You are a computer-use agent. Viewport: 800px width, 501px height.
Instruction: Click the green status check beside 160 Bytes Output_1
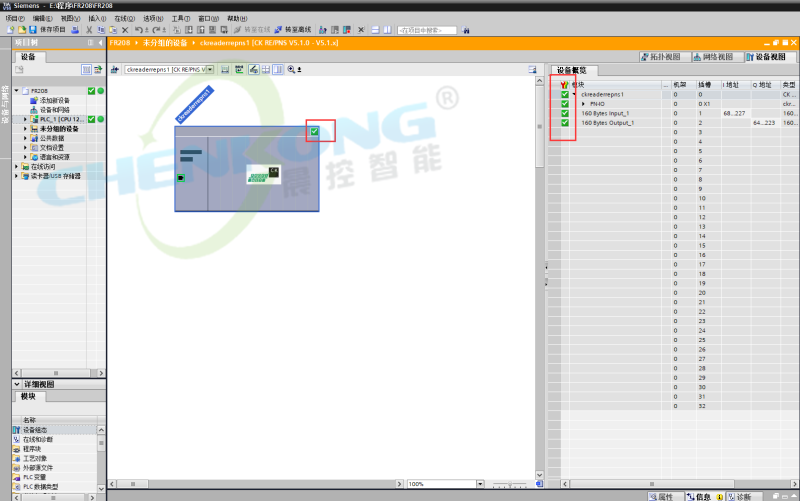(565, 123)
